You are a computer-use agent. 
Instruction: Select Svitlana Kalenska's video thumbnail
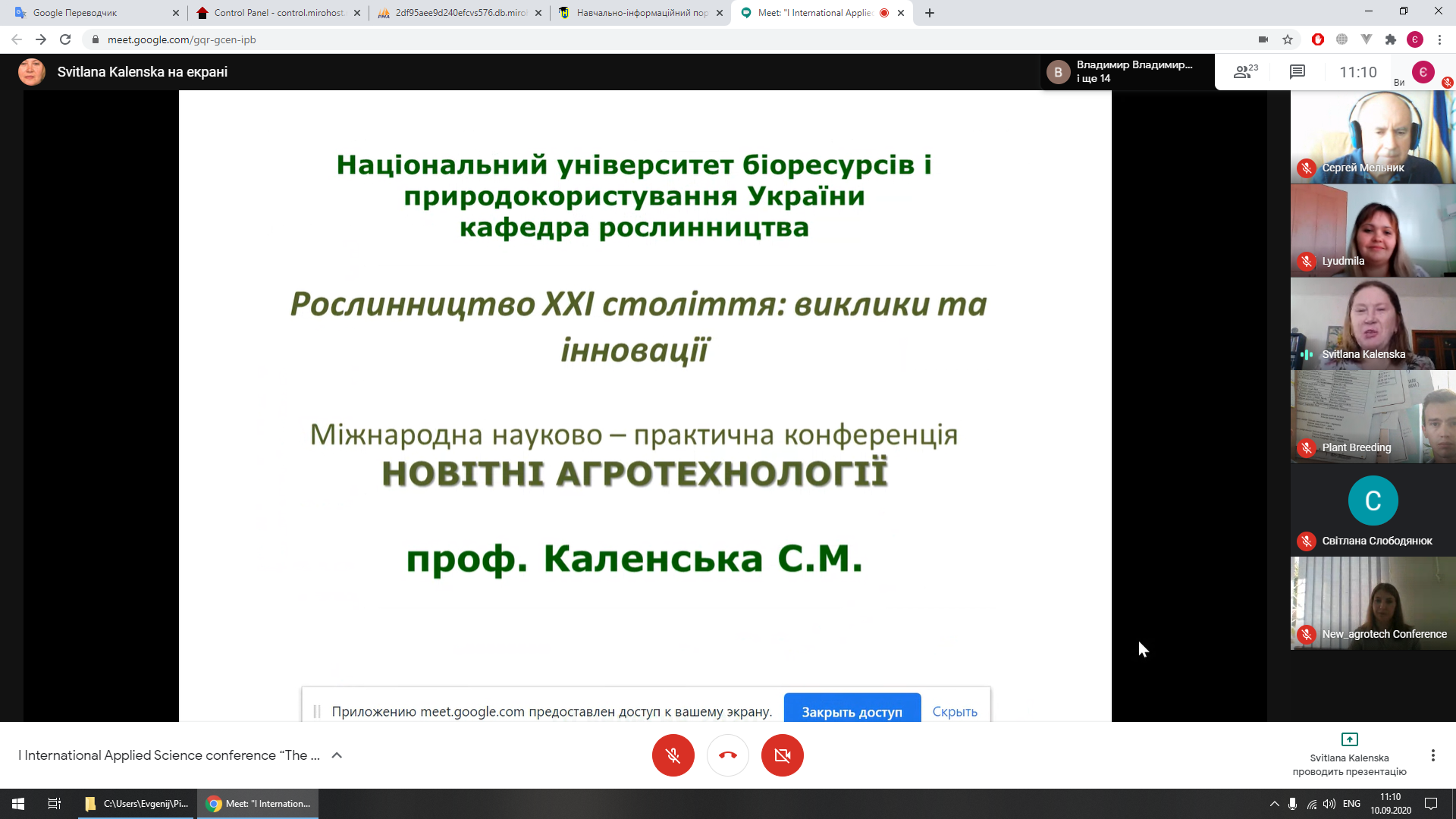click(1373, 324)
